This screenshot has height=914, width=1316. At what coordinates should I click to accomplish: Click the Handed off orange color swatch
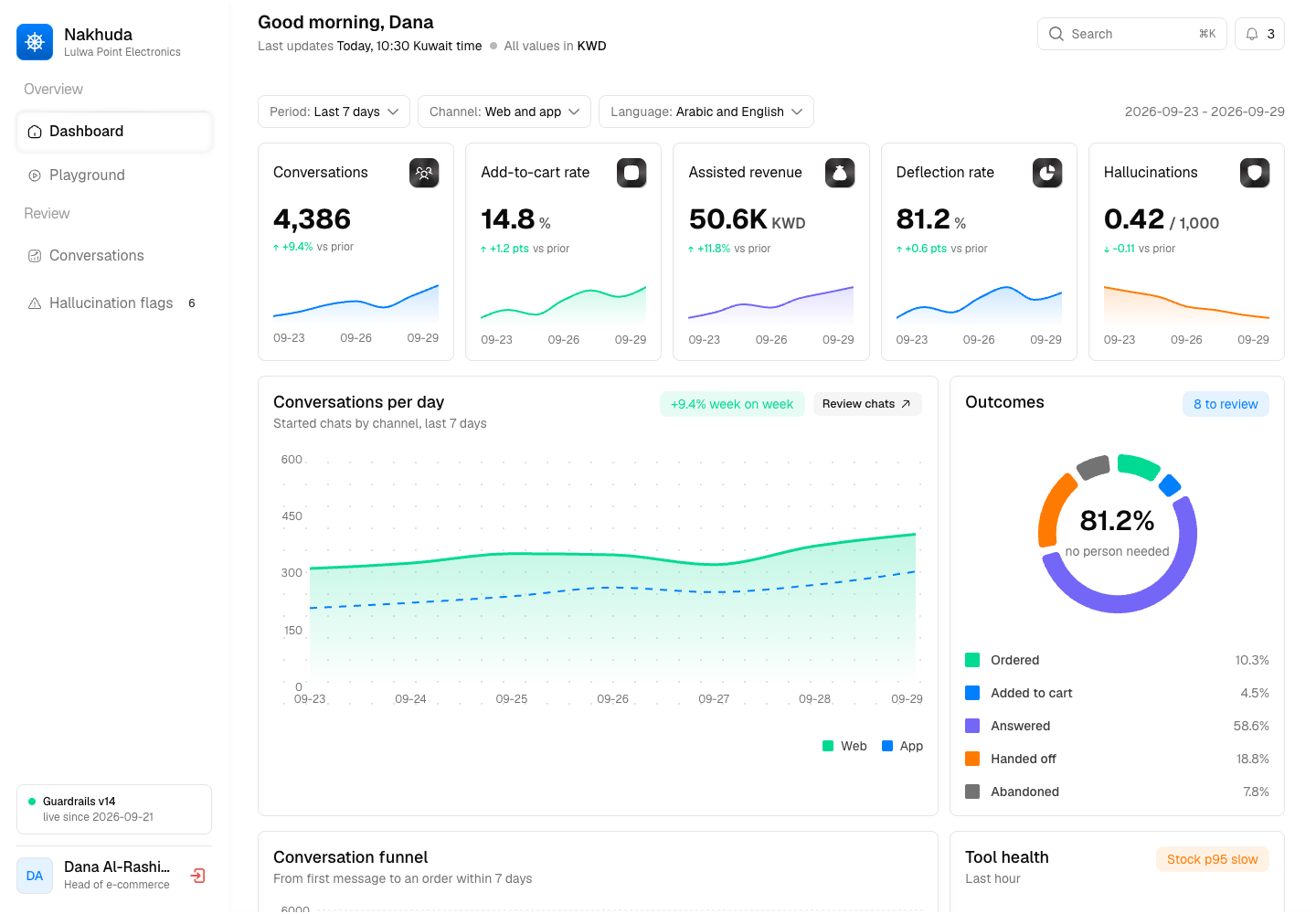(x=972, y=759)
